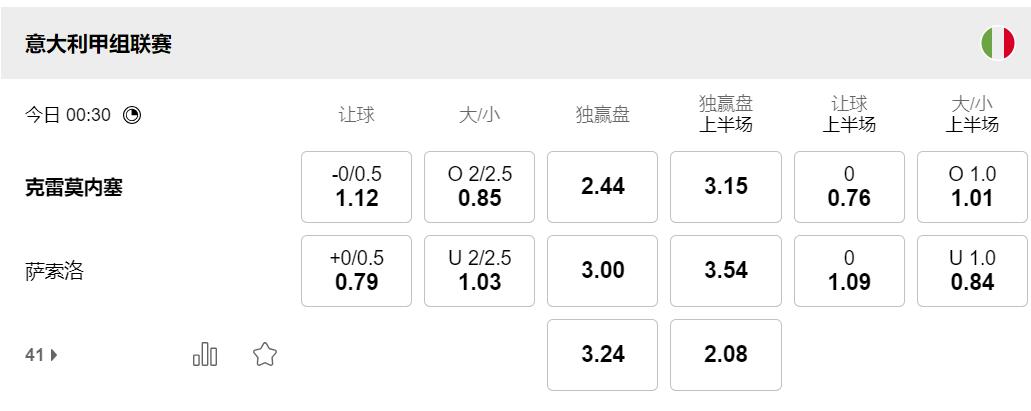Toggle the favorite star icon
1031x411 pixels.
[264, 354]
